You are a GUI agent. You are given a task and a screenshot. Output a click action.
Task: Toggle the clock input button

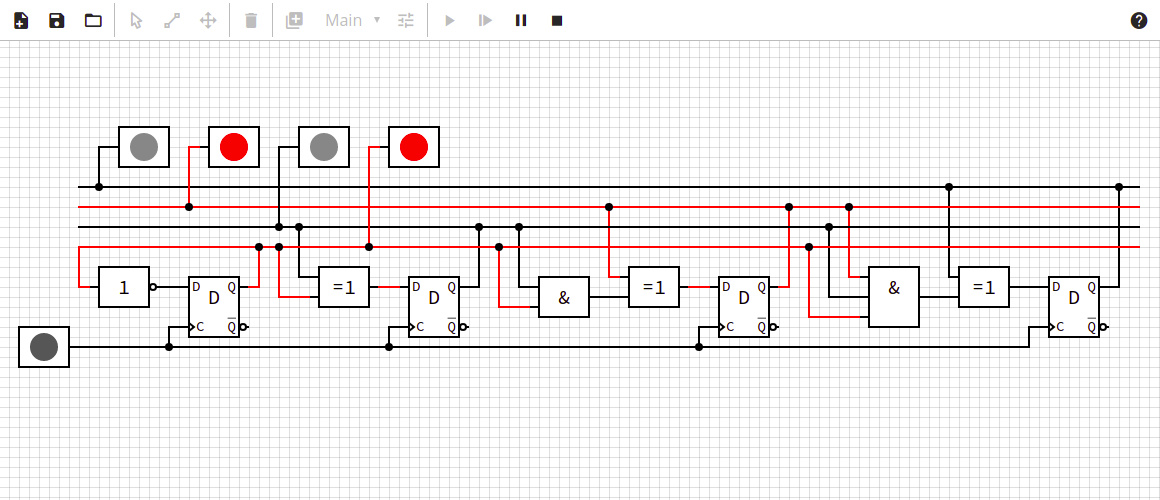coord(44,347)
